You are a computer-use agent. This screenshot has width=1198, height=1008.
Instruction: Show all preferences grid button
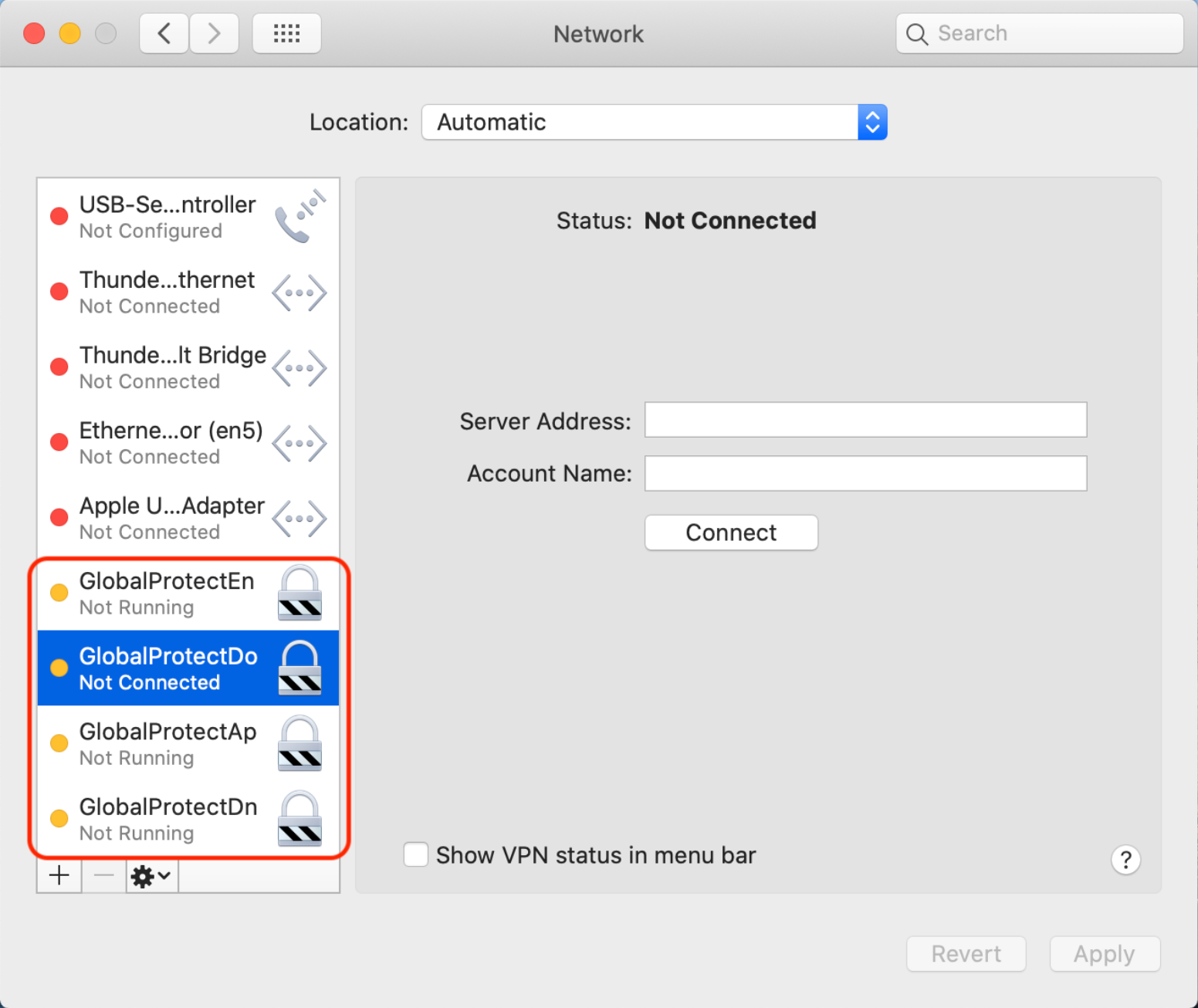(x=286, y=33)
